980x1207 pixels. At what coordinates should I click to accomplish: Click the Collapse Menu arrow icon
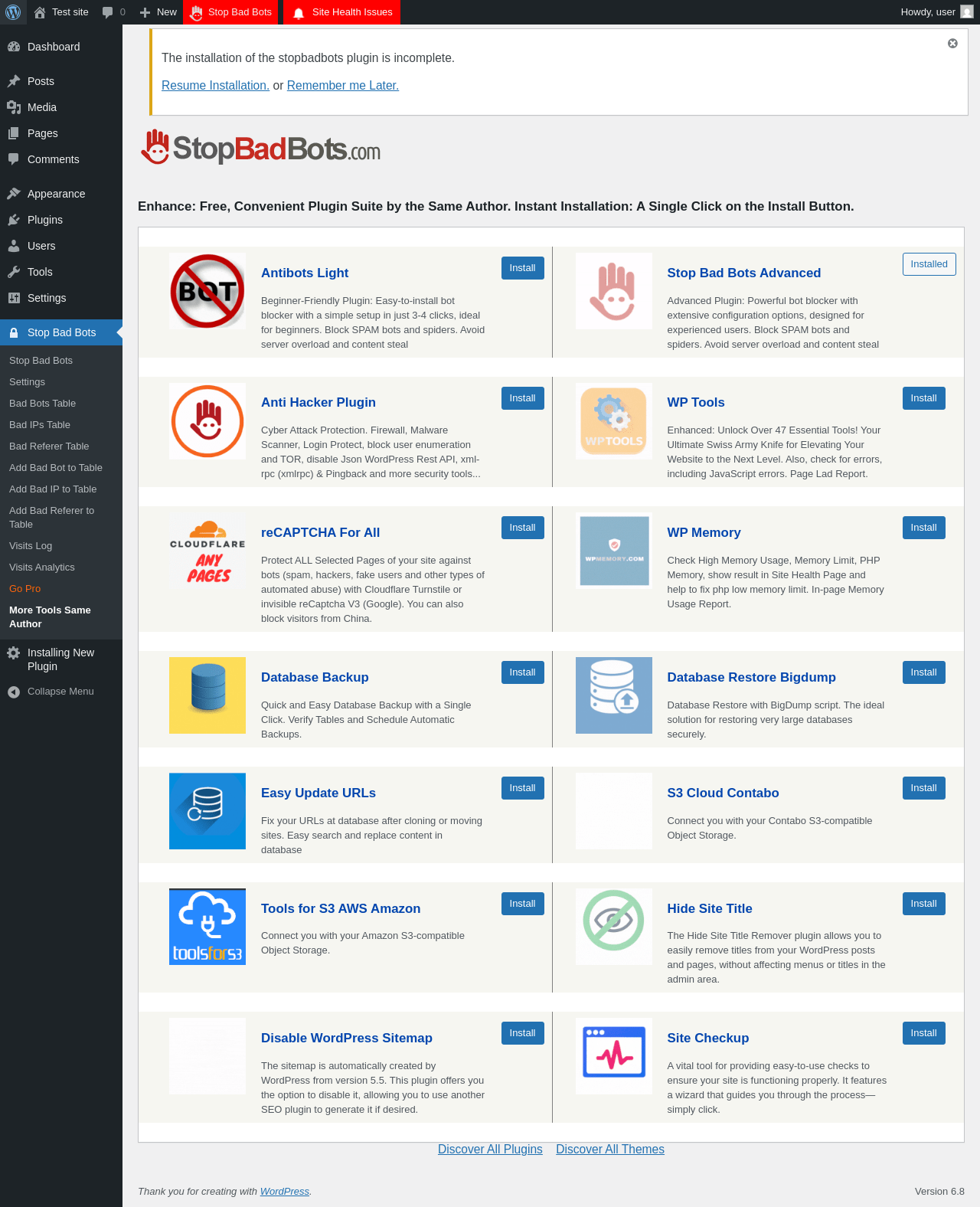point(14,692)
